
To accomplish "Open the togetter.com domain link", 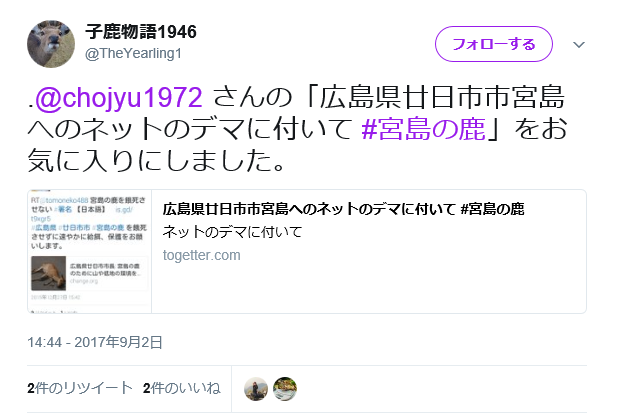I will (x=201, y=255).
